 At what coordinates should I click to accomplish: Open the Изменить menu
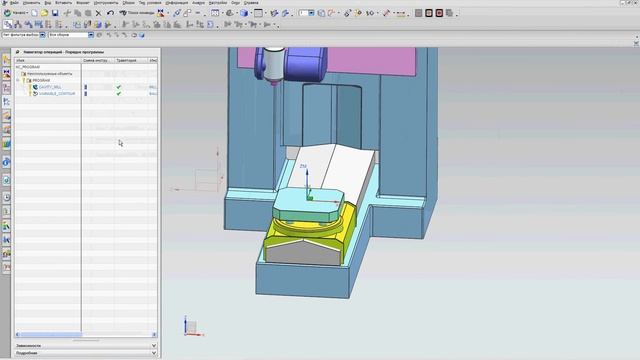[31, 3]
